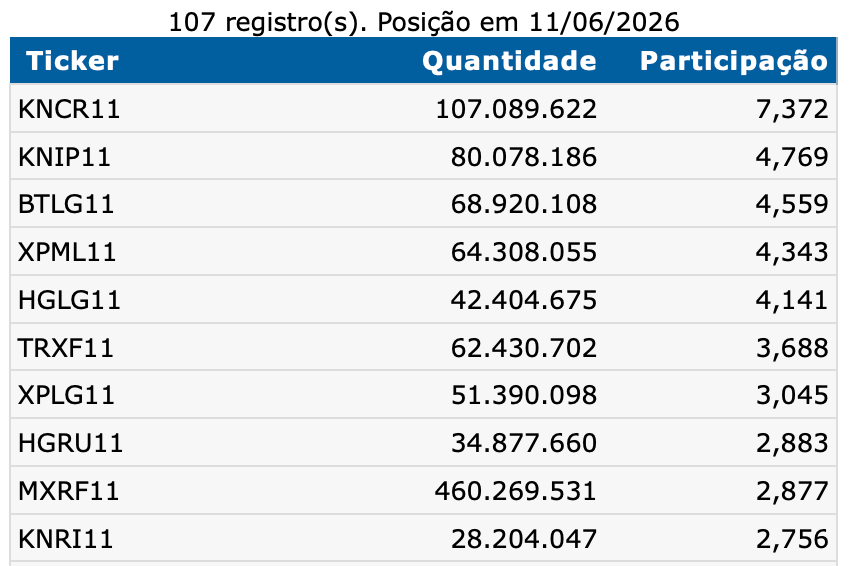Click quantity 62.430.702 for TRXF11

(x=524, y=348)
